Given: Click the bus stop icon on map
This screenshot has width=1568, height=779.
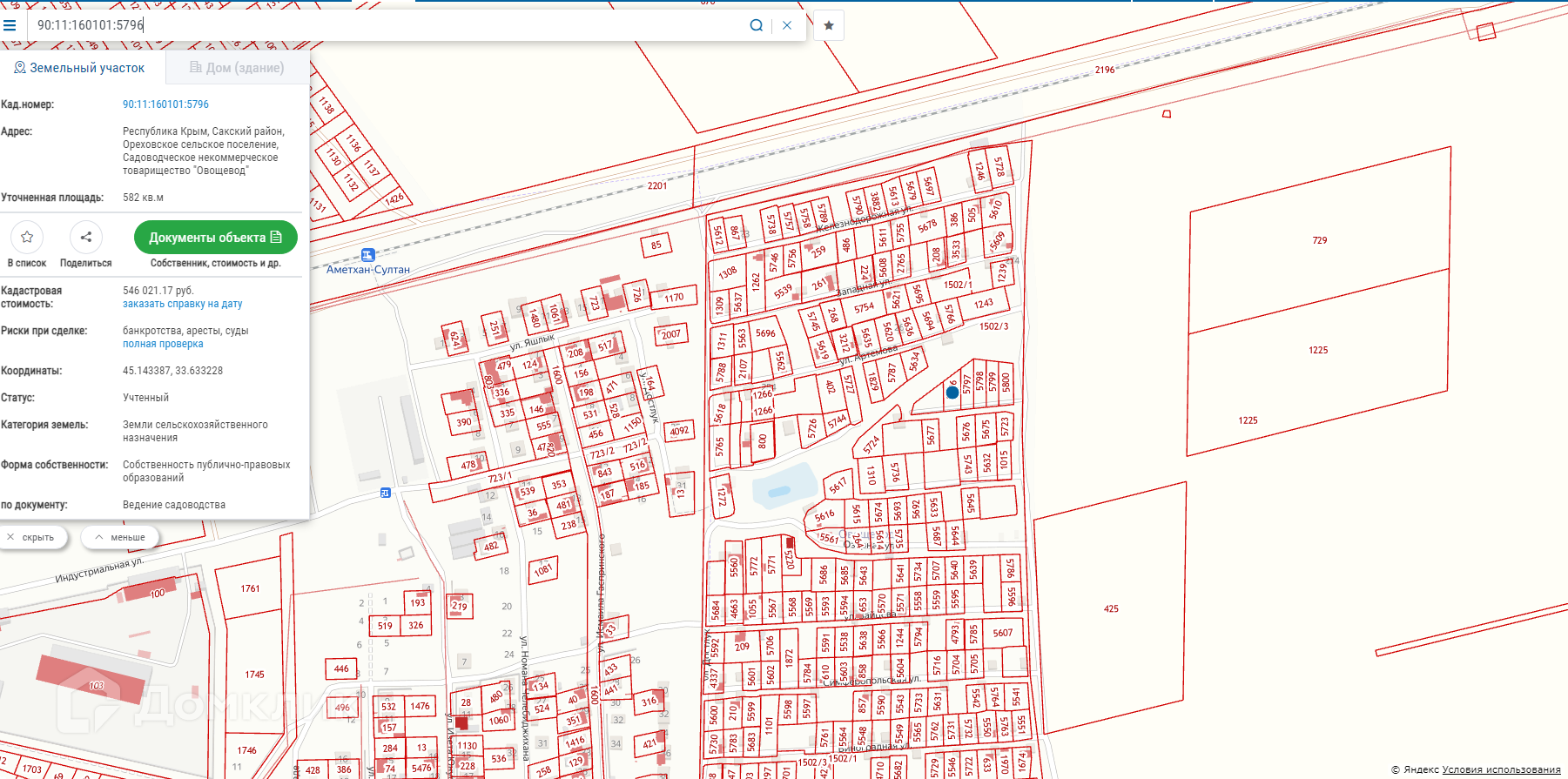Looking at the screenshot, I should (x=386, y=493).
